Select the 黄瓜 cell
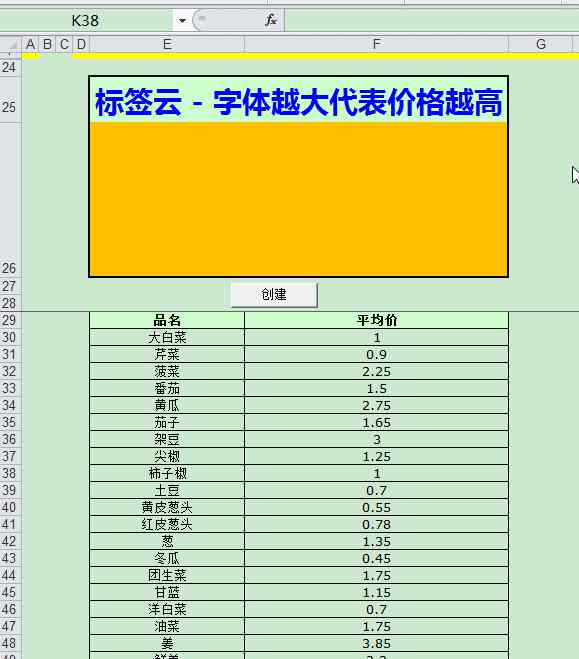579x659 pixels. [167, 406]
